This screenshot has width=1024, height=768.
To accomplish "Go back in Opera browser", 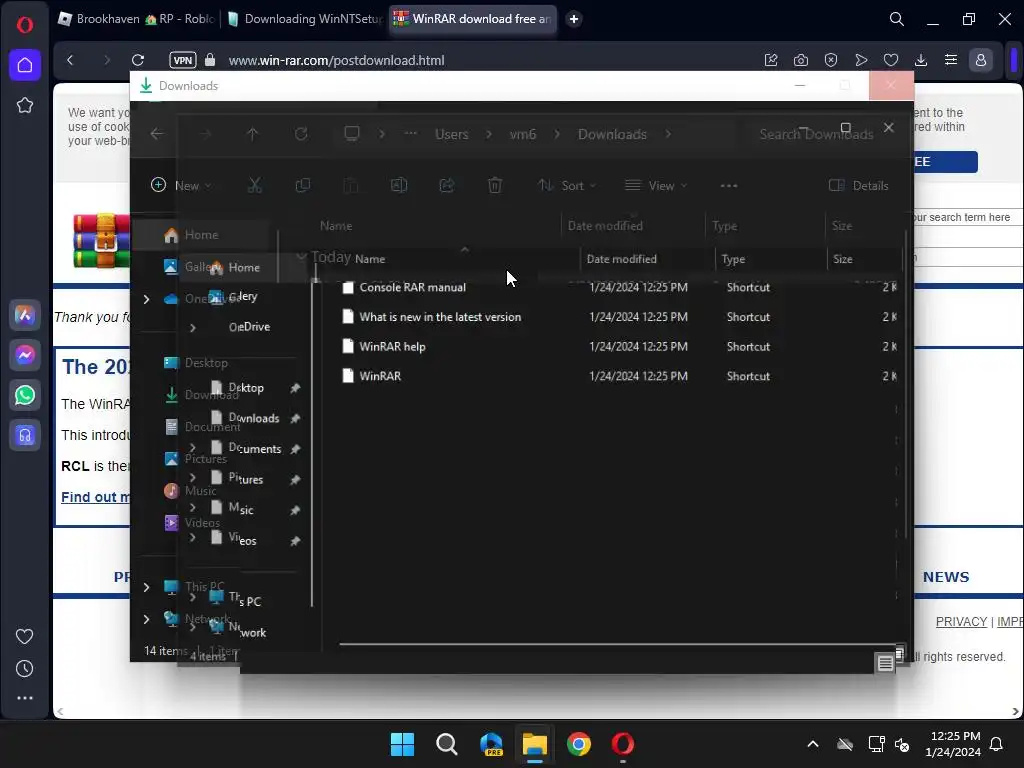I will tap(71, 60).
